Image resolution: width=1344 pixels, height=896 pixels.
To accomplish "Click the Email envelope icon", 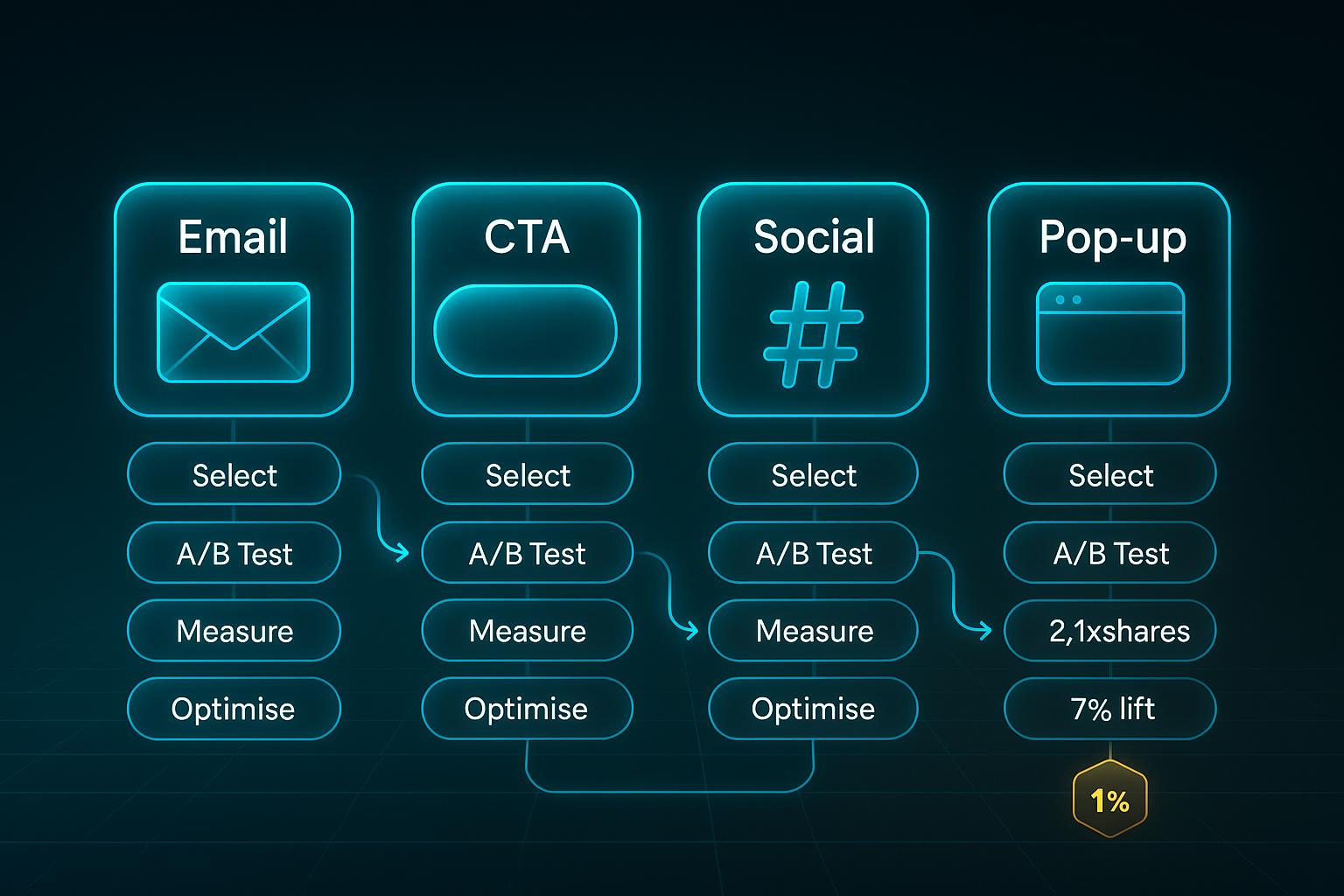I will tap(233, 333).
